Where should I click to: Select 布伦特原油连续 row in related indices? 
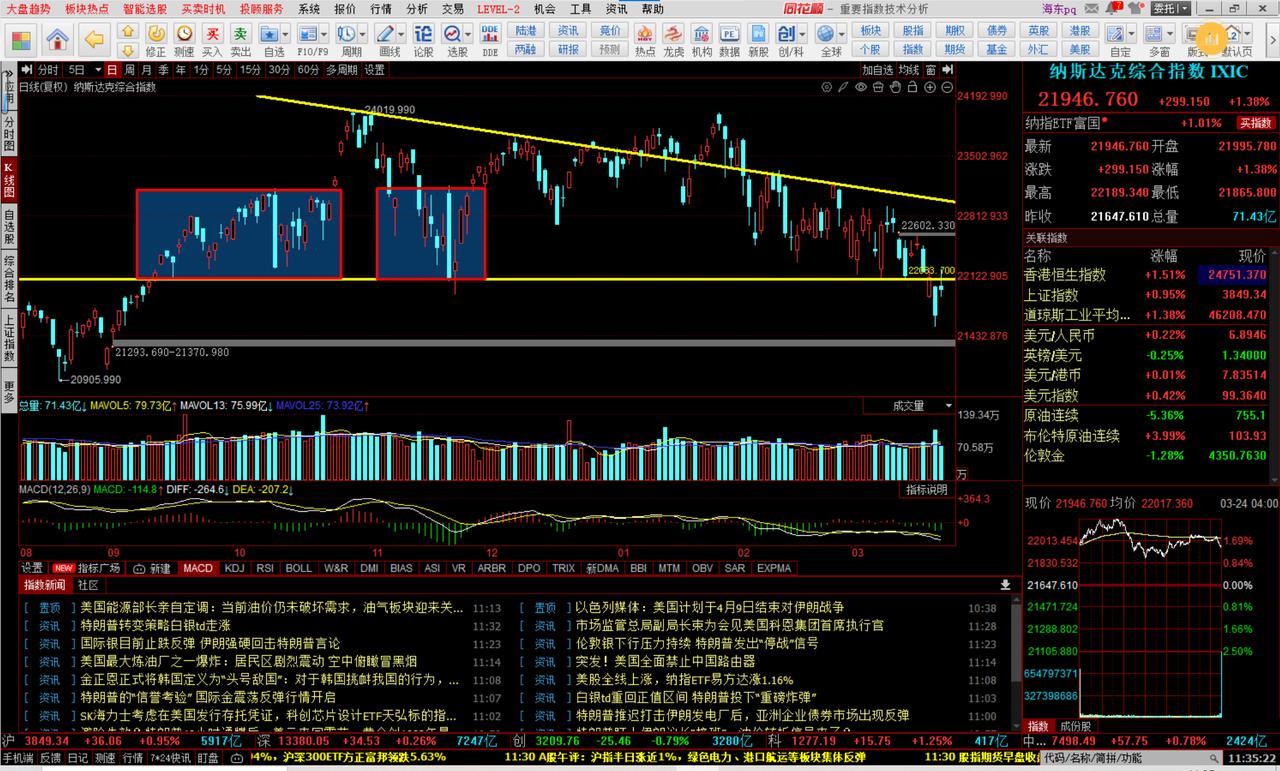(x=1150, y=436)
